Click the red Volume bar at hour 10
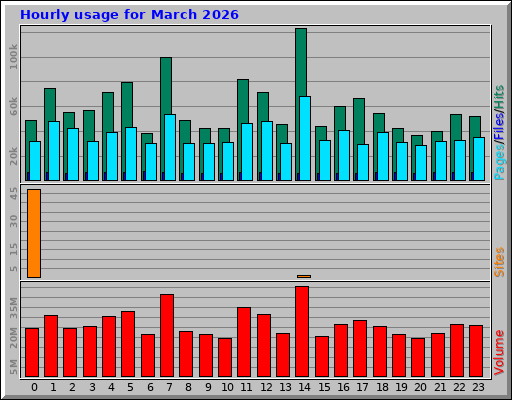This screenshot has height=400, width=512. (225, 358)
